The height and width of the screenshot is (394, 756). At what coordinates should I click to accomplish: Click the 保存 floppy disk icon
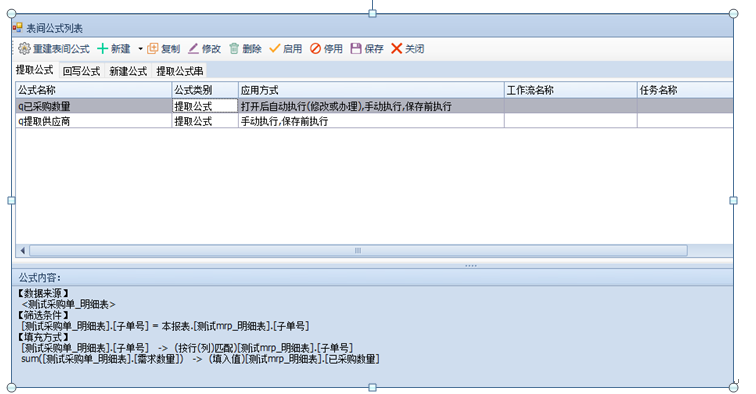356,49
